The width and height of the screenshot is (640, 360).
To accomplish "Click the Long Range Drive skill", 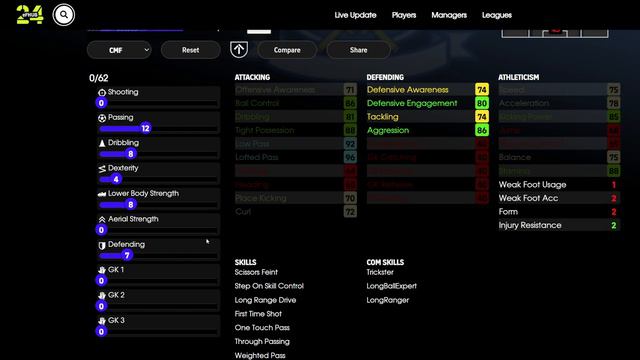I will pyautogui.click(x=265, y=300).
